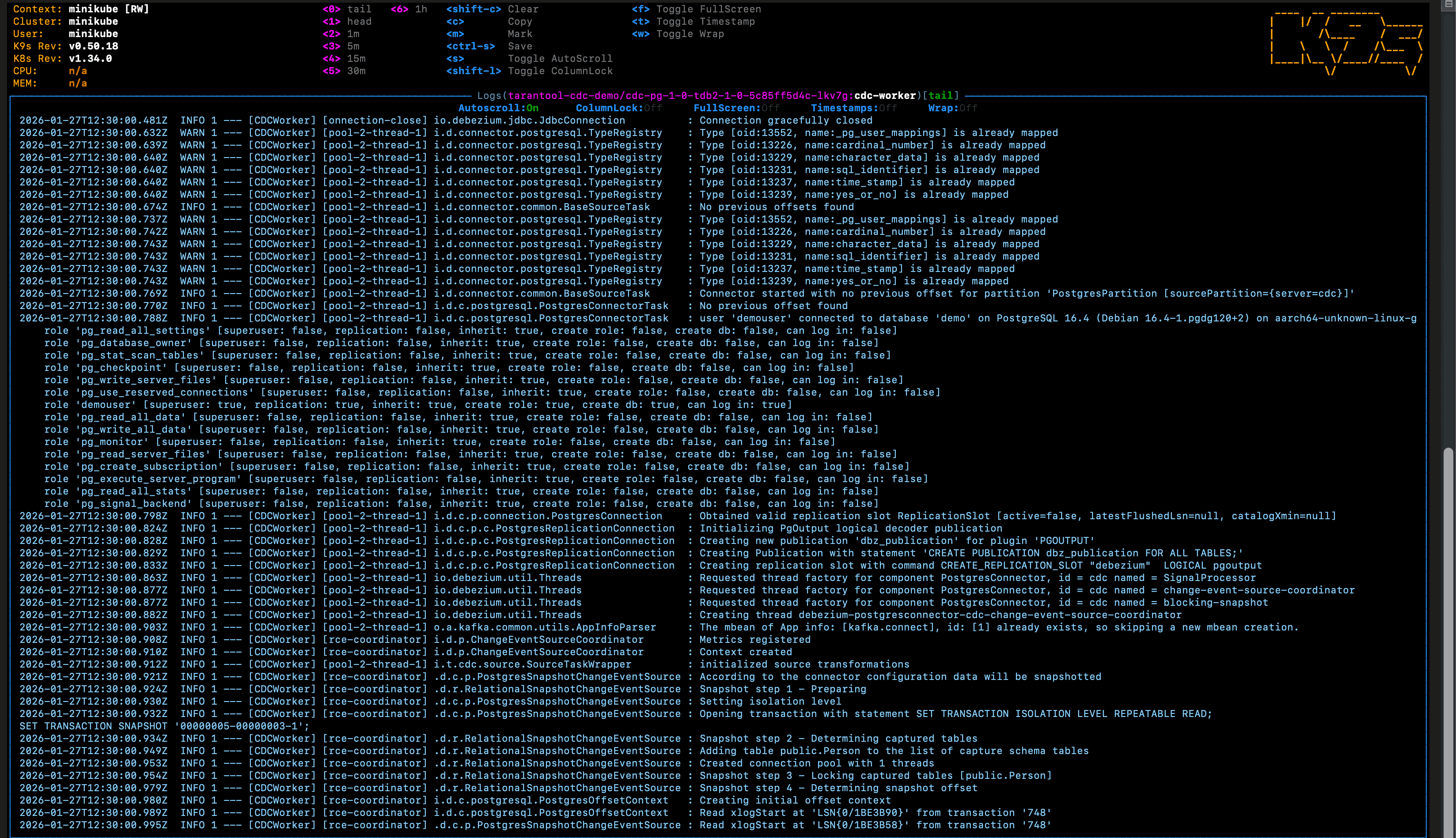Click the CPU n/a value
The width and height of the screenshot is (1456, 838).
pos(78,71)
